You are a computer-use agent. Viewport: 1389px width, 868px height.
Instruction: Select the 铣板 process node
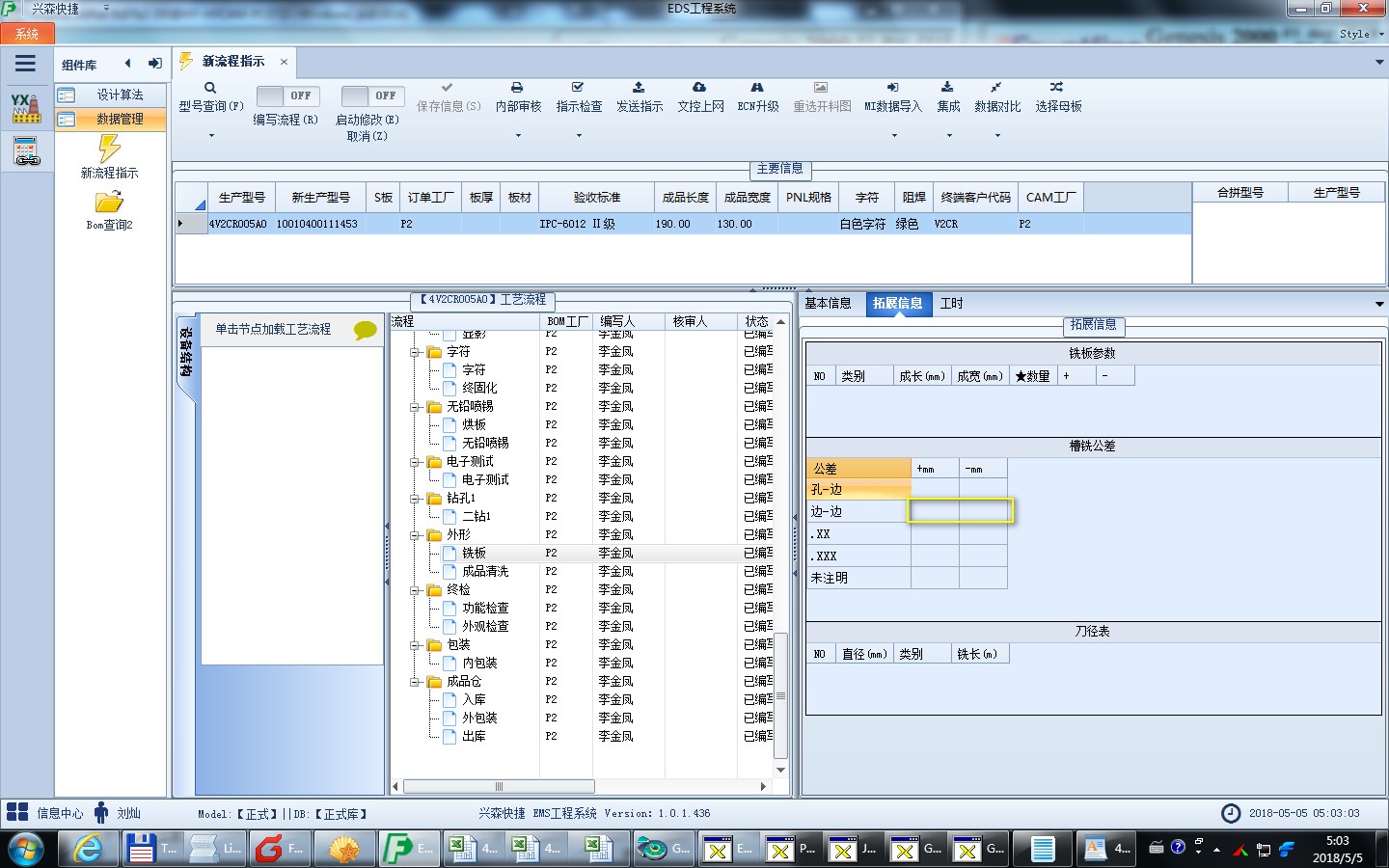pos(474,554)
